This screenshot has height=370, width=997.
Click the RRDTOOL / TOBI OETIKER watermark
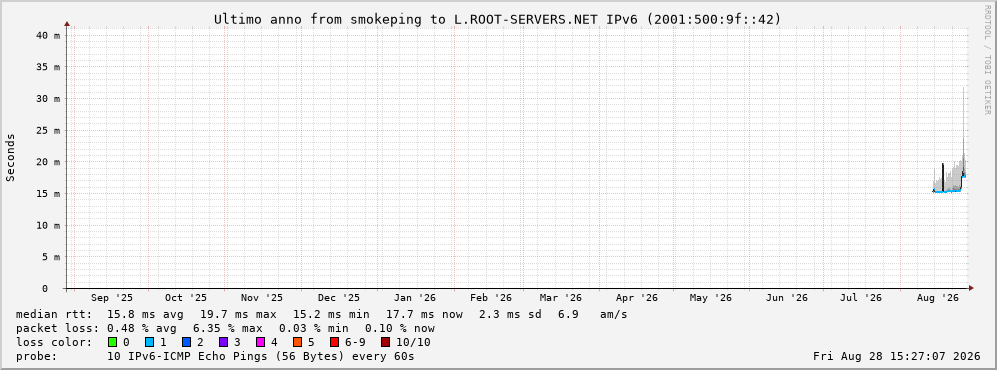tap(987, 60)
